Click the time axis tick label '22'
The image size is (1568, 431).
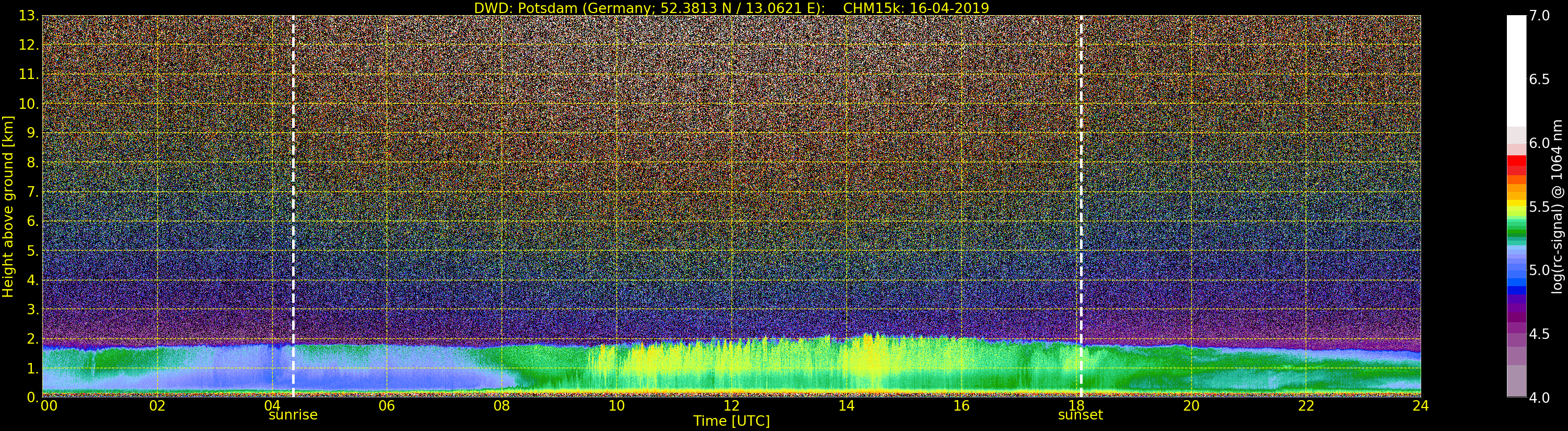1306,406
